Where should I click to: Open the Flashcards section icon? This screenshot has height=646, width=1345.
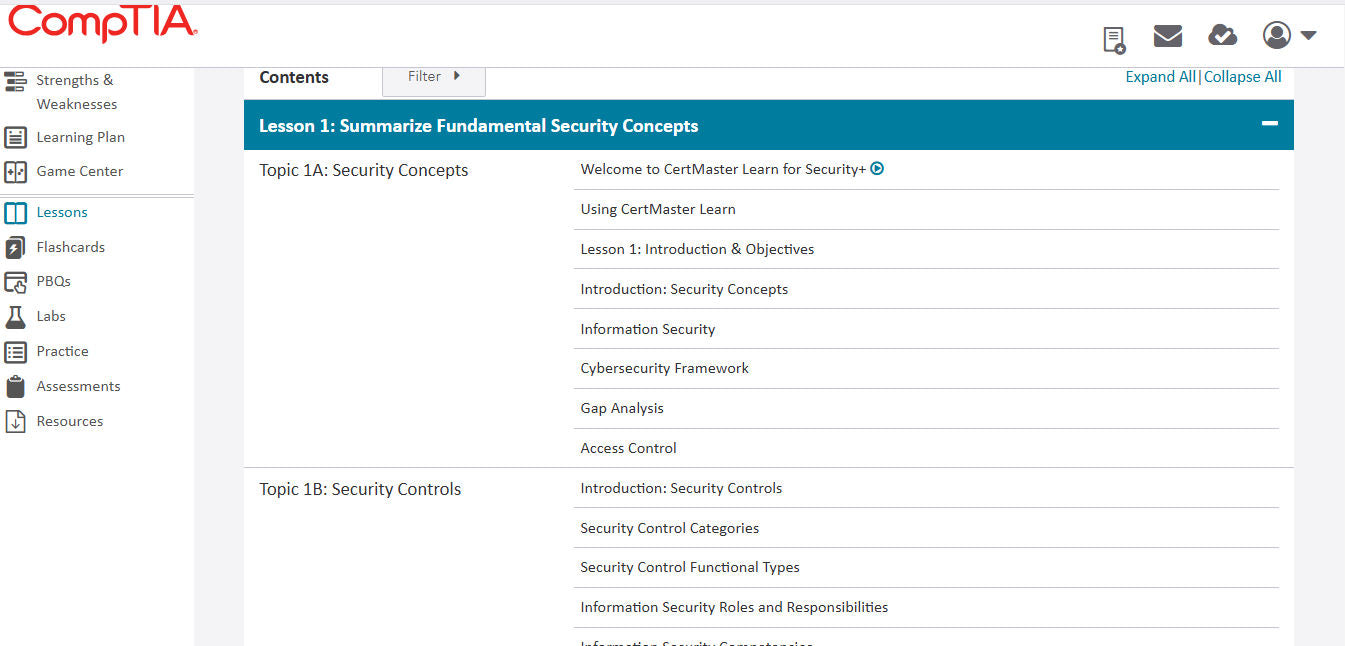(15, 247)
